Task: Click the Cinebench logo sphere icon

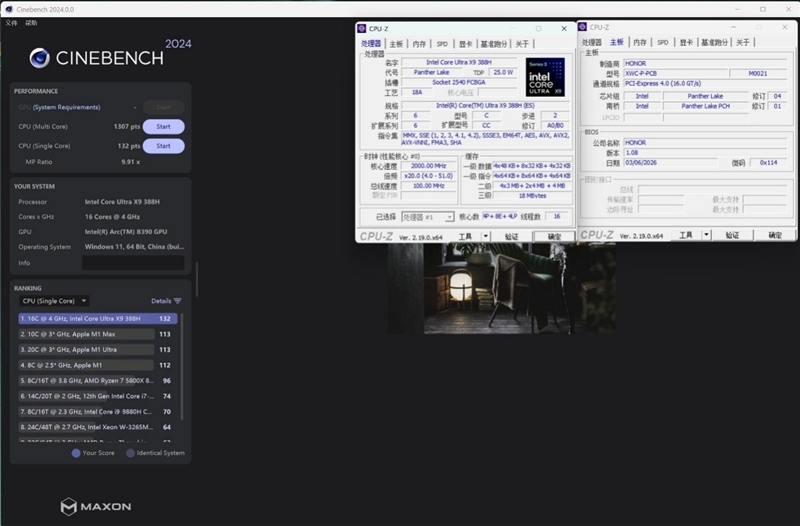Action: click(39, 58)
